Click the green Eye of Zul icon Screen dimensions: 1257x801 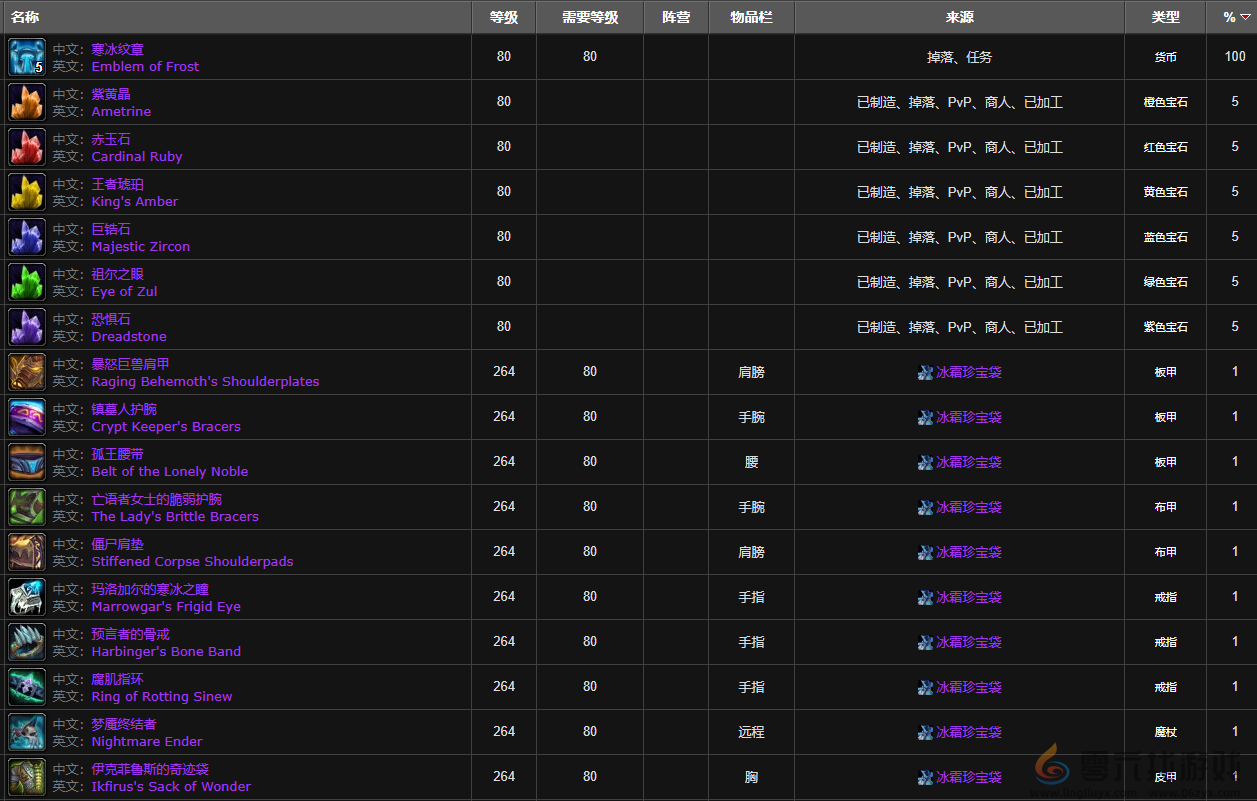[x=27, y=282]
